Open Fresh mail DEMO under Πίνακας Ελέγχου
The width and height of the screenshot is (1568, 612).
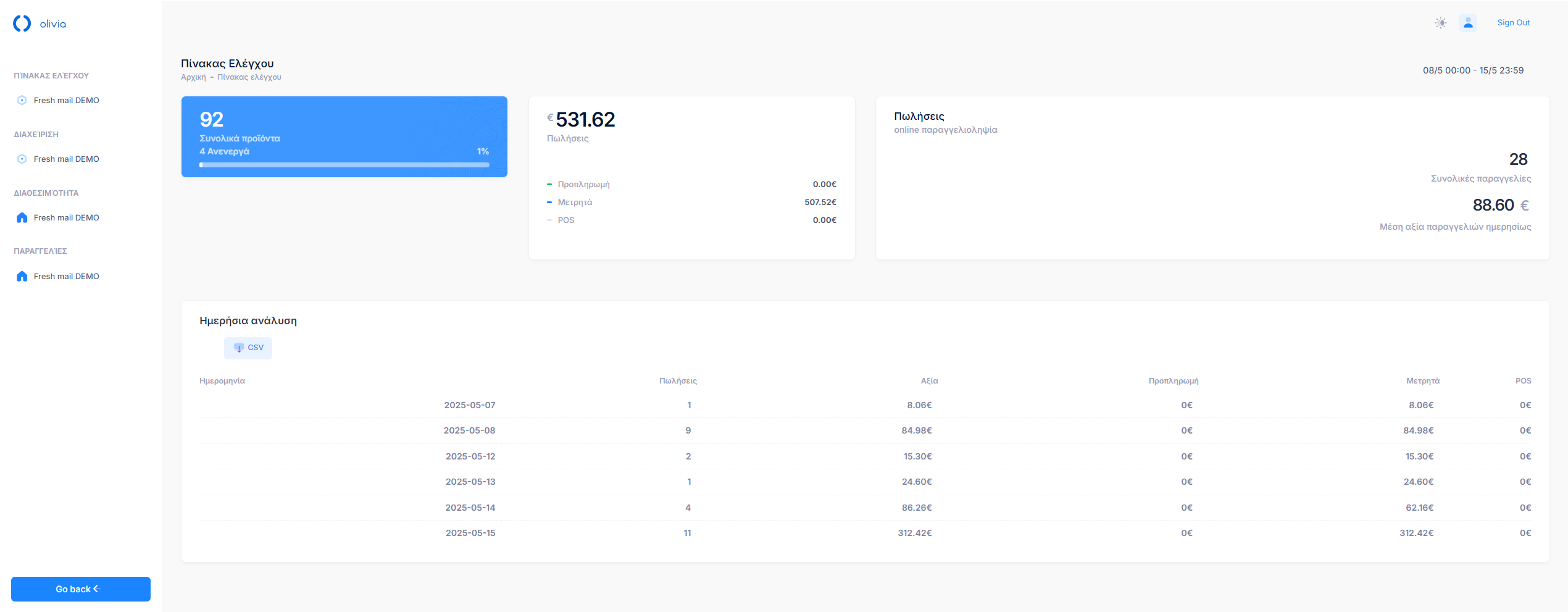tap(66, 100)
